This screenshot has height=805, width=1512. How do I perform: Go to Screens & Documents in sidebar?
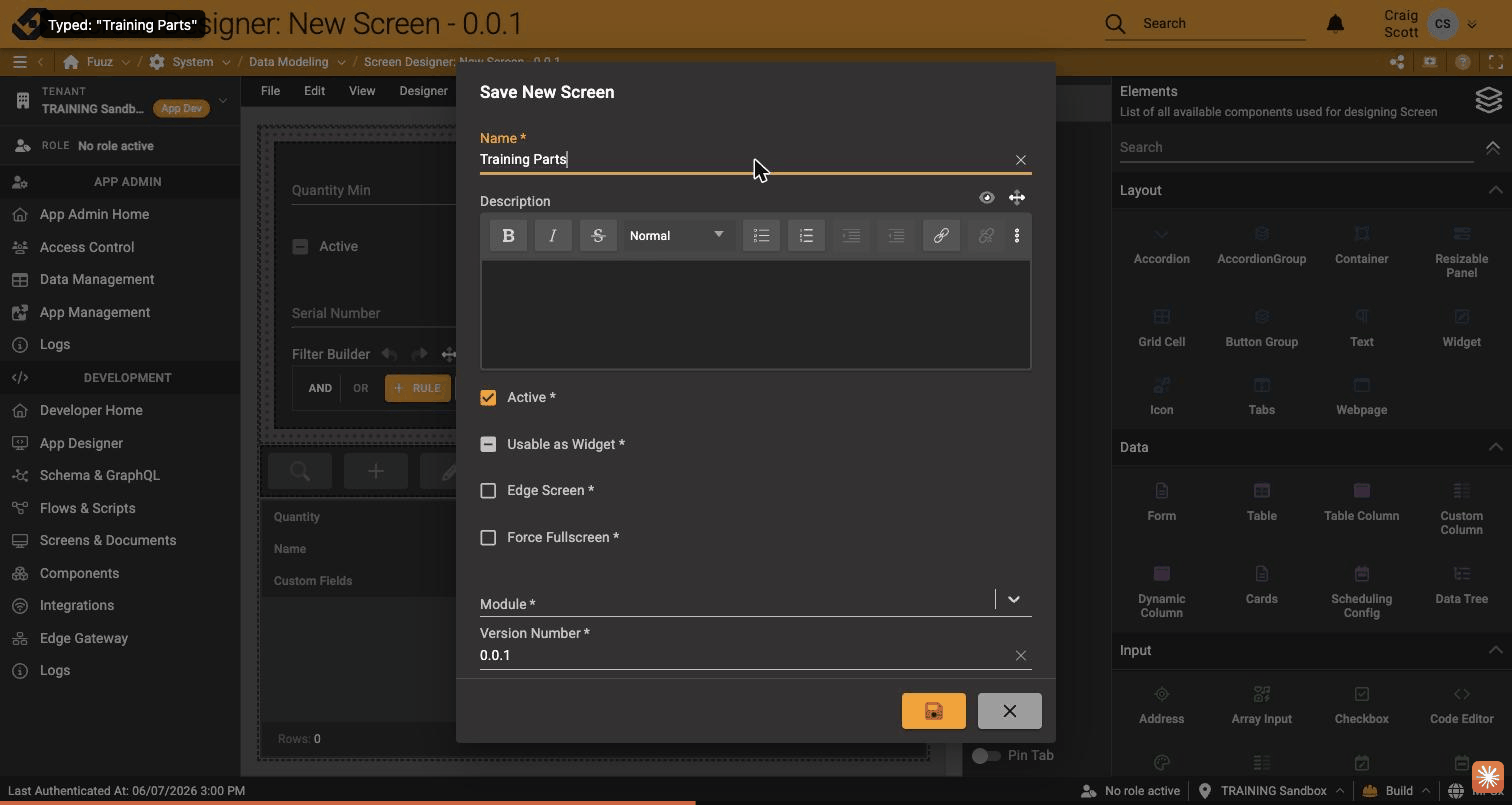pos(108,541)
